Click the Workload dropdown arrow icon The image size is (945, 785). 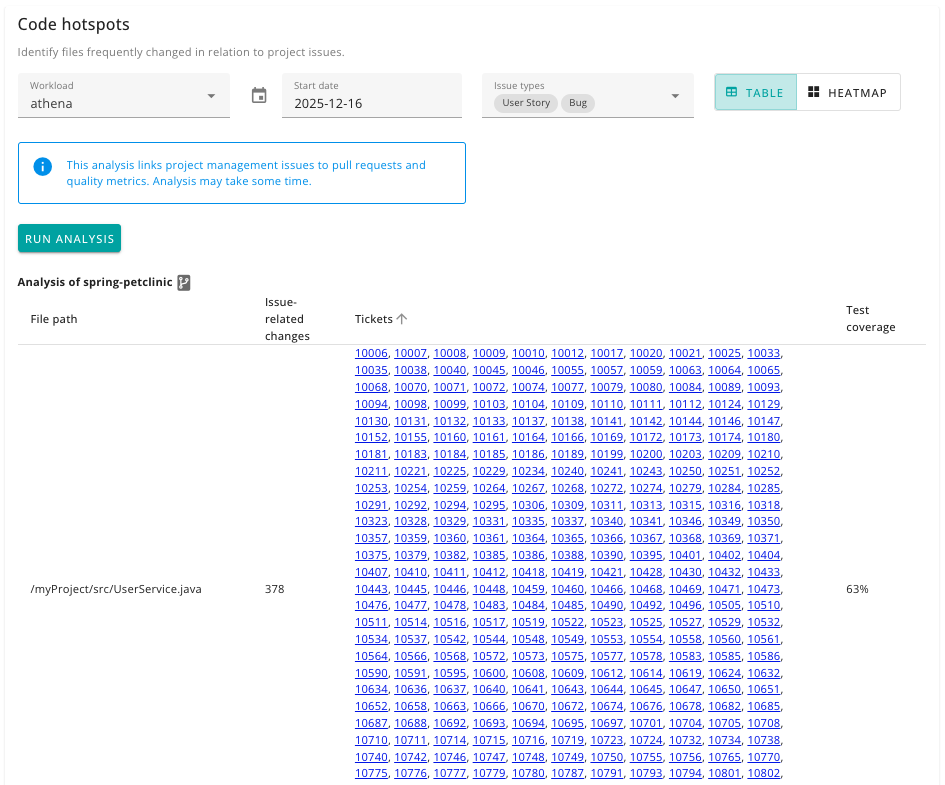point(211,97)
